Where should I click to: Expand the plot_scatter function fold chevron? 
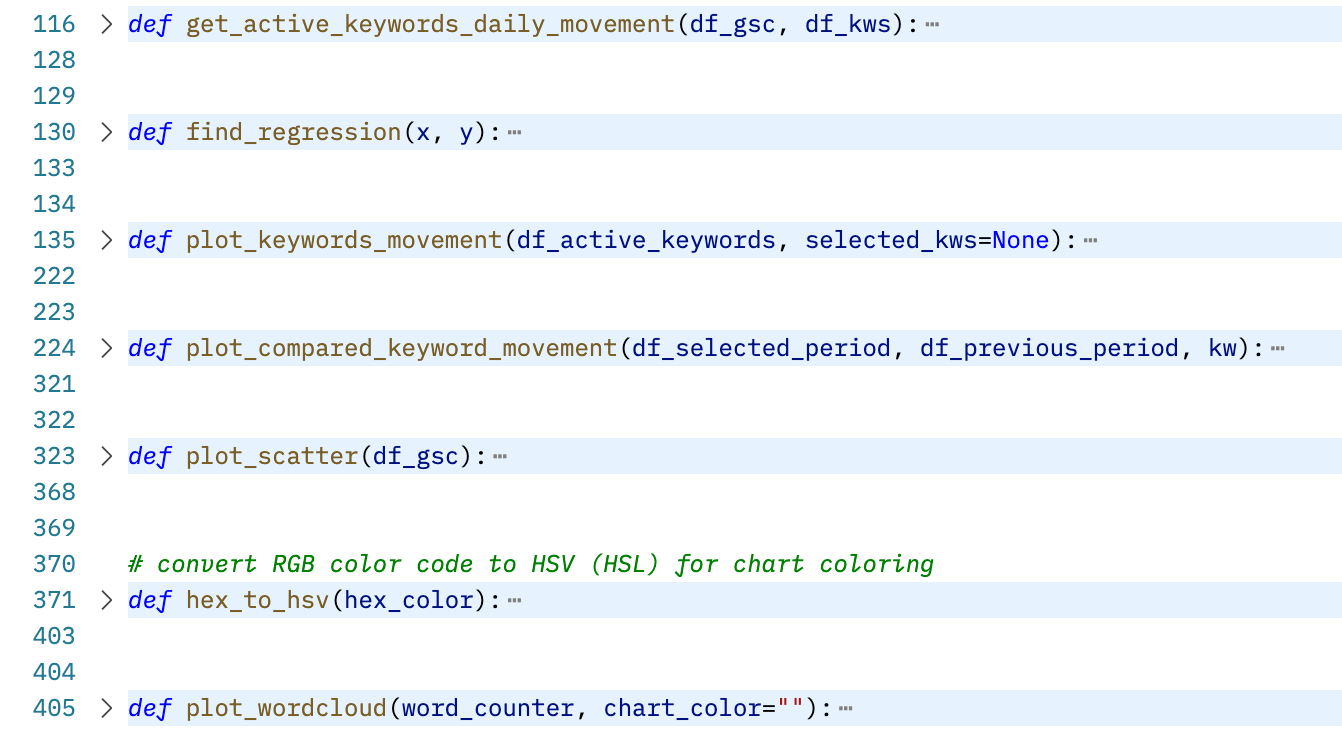[107, 456]
